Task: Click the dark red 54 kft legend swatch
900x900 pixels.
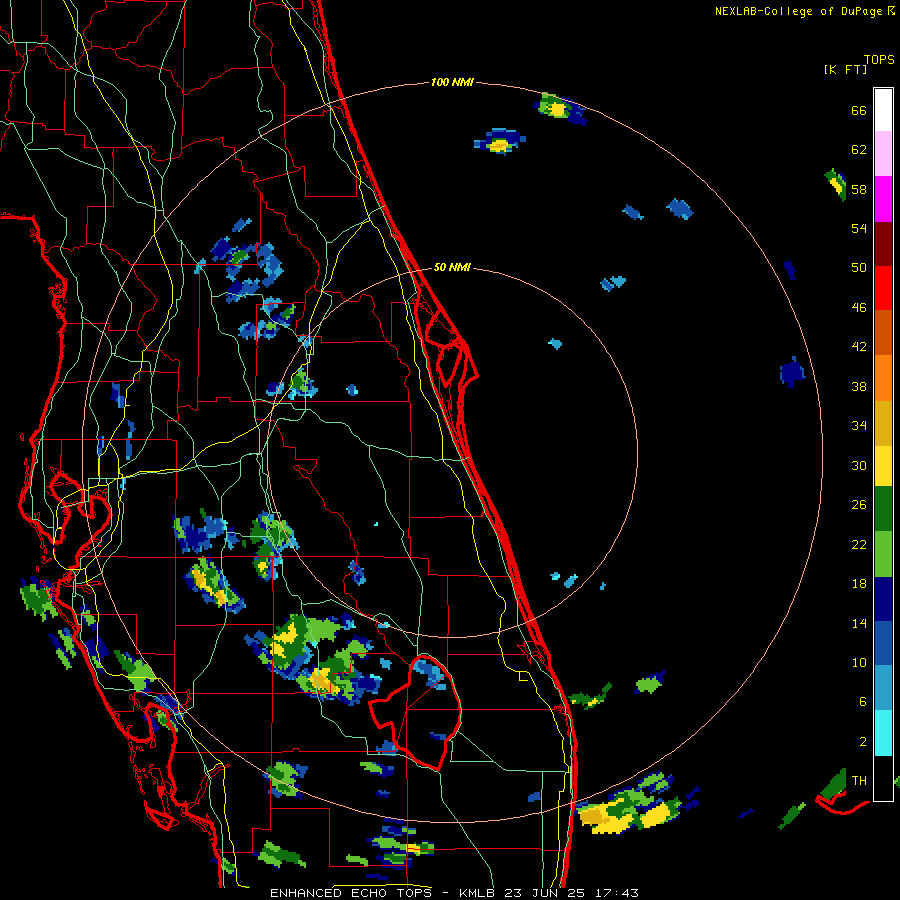Action: tap(883, 244)
